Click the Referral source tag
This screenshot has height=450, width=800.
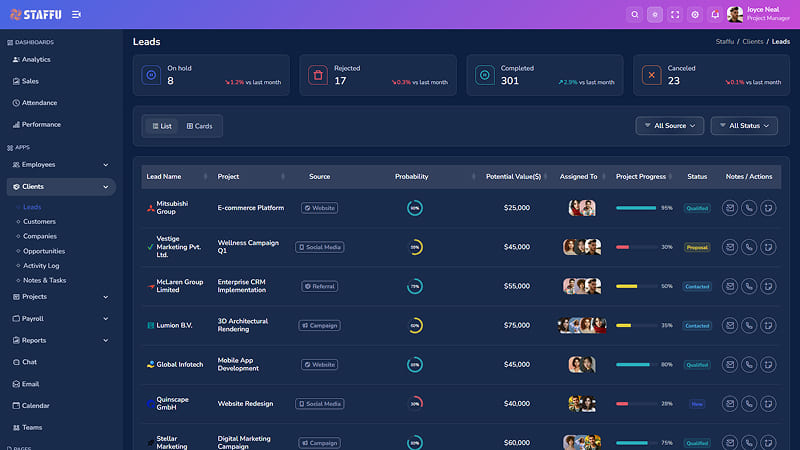319,286
